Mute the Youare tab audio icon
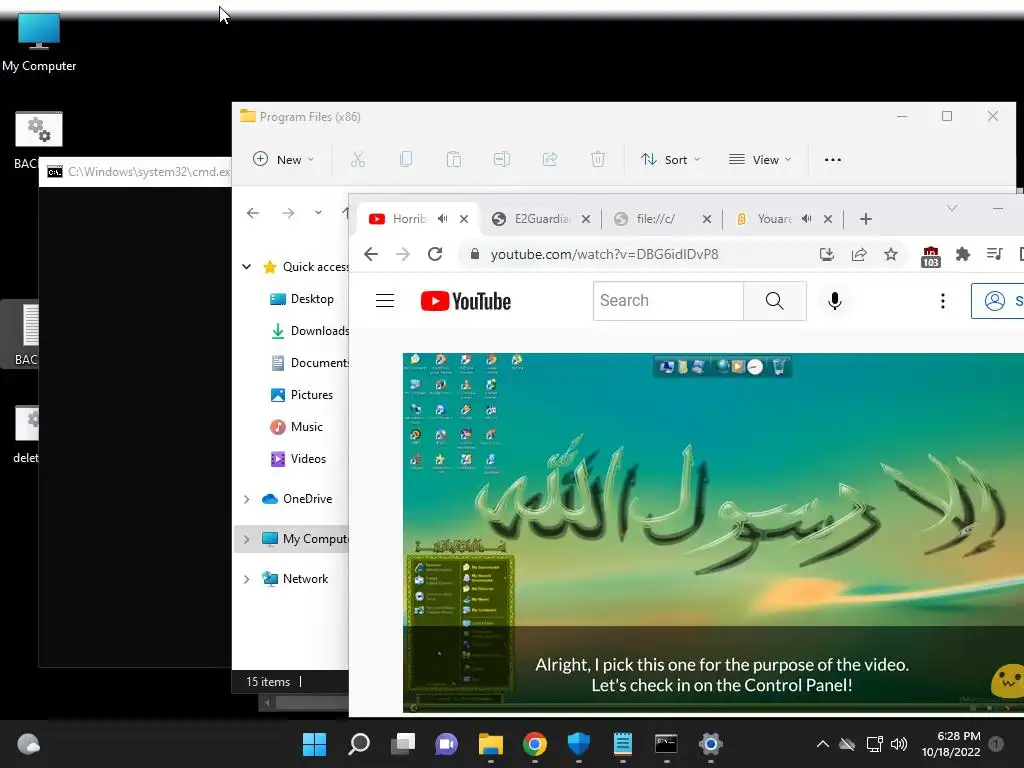 [x=807, y=219]
